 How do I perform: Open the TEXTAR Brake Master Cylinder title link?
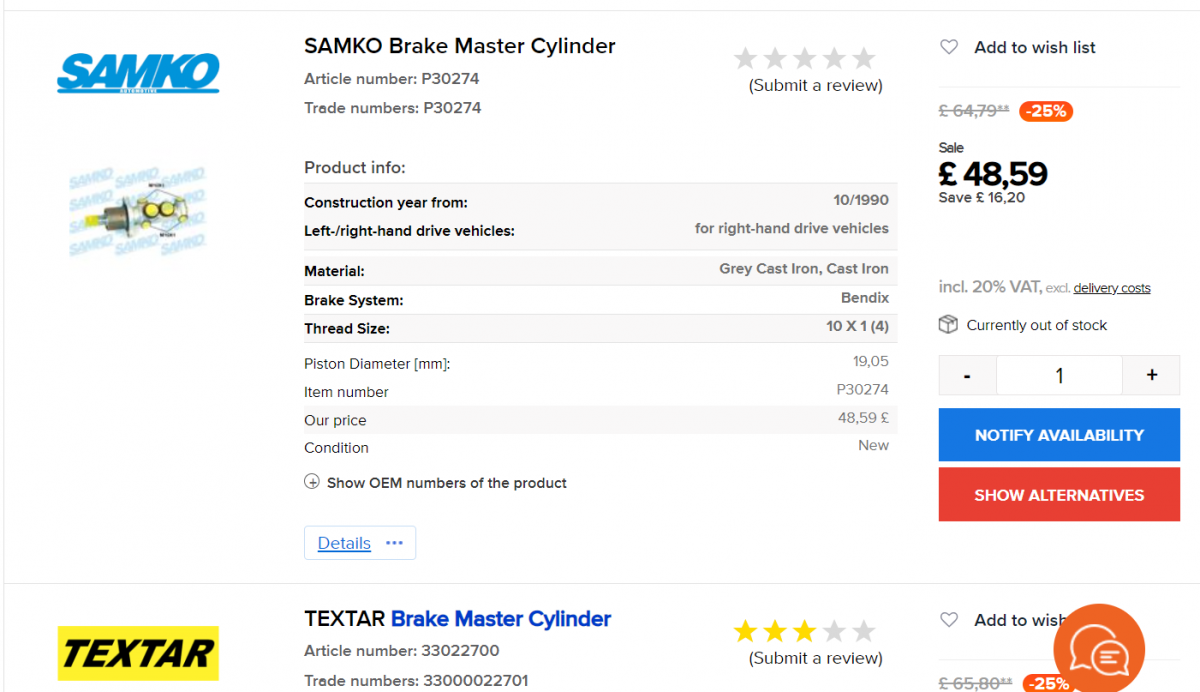click(501, 619)
